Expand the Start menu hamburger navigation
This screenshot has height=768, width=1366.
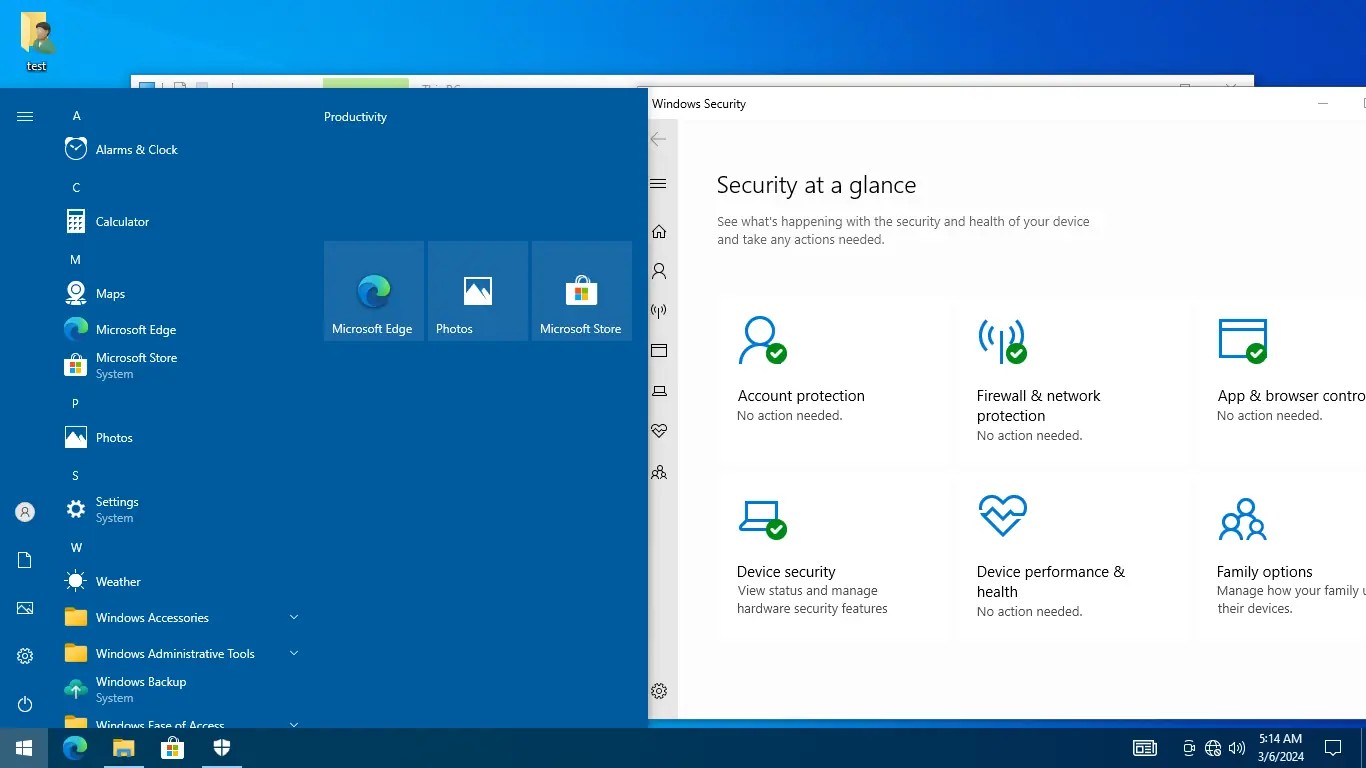pos(25,117)
